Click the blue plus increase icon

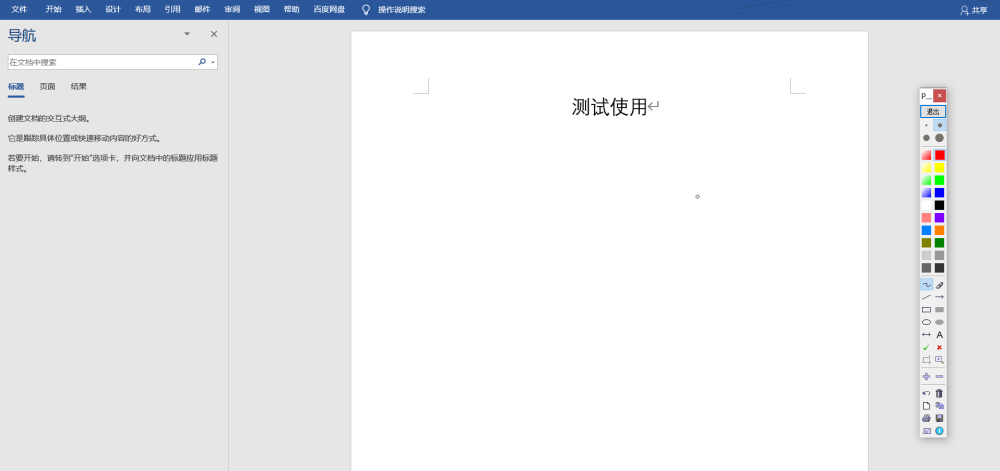pyautogui.click(x=926, y=377)
